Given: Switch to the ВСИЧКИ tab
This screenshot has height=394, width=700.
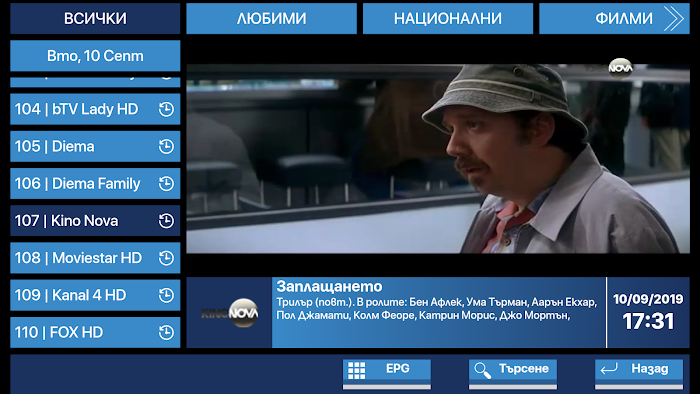Looking at the screenshot, I should [95, 19].
